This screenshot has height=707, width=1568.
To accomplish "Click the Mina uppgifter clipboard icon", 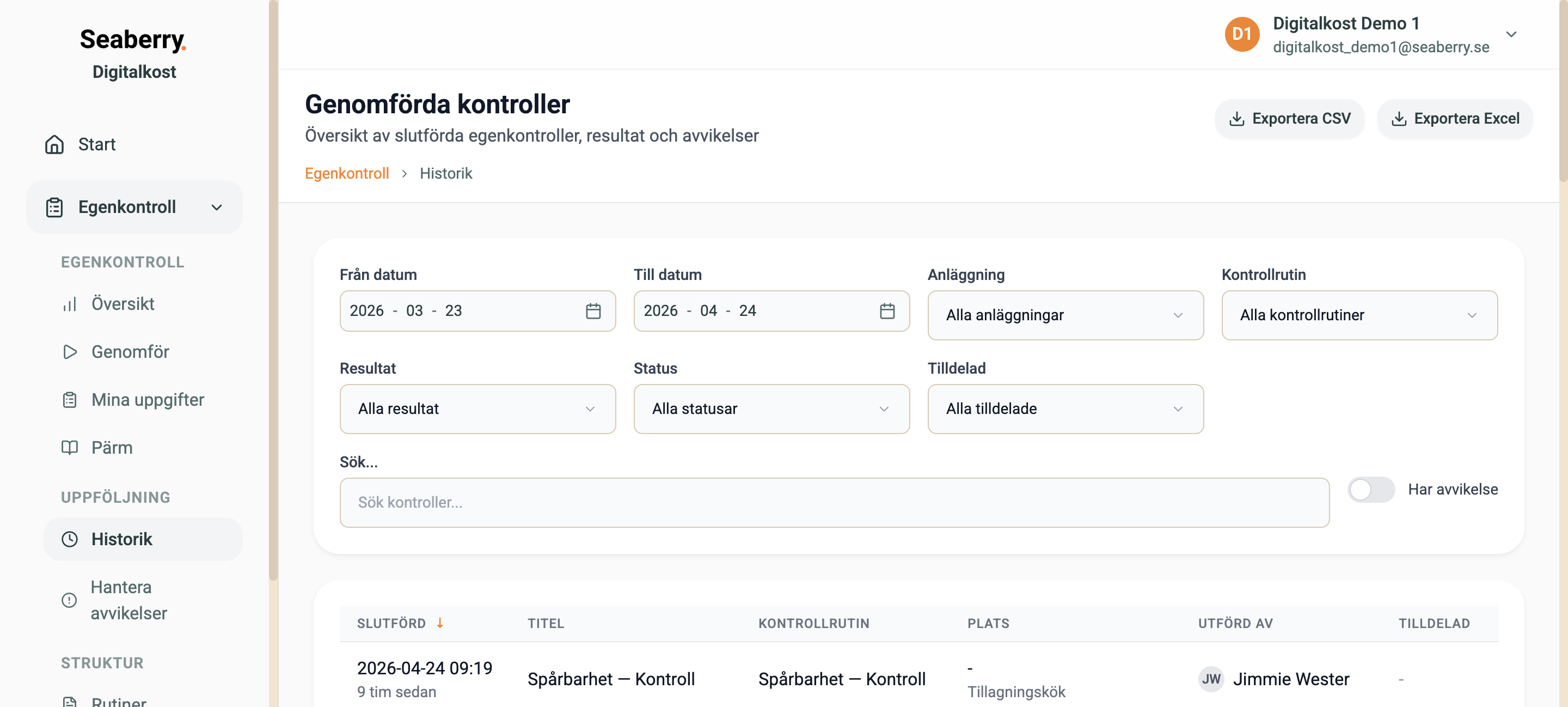I will (69, 400).
